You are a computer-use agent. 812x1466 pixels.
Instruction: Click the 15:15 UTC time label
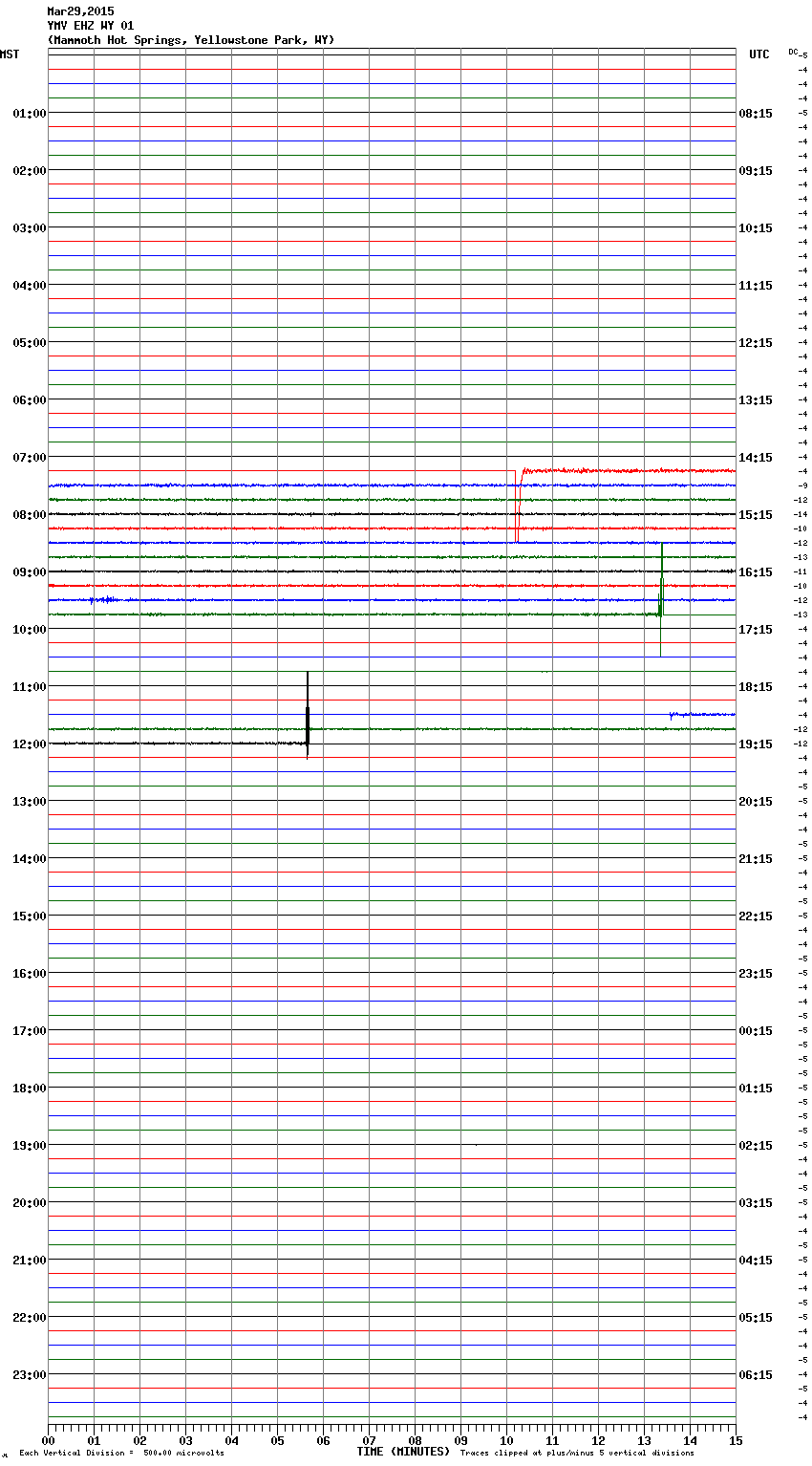756,514
